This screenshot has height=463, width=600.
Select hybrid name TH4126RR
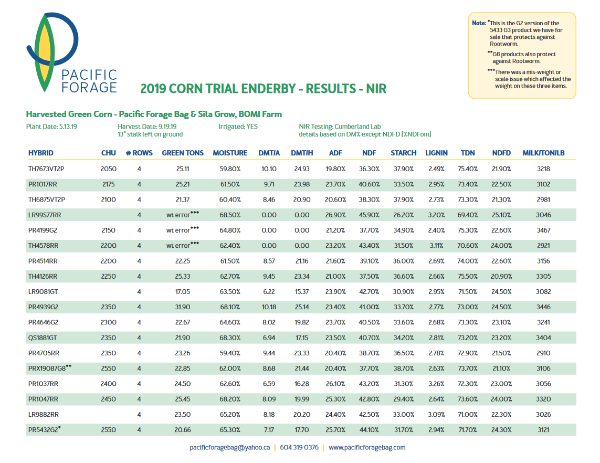(x=43, y=276)
